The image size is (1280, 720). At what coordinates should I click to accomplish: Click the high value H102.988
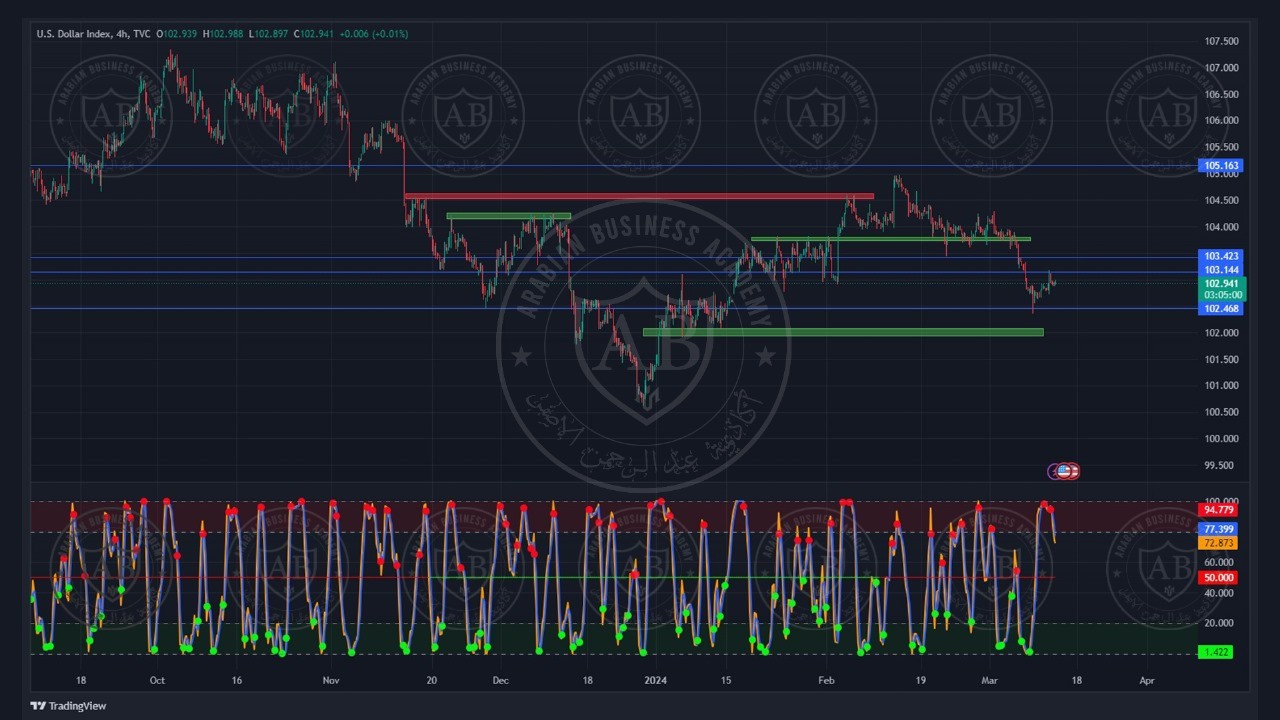click(x=225, y=34)
